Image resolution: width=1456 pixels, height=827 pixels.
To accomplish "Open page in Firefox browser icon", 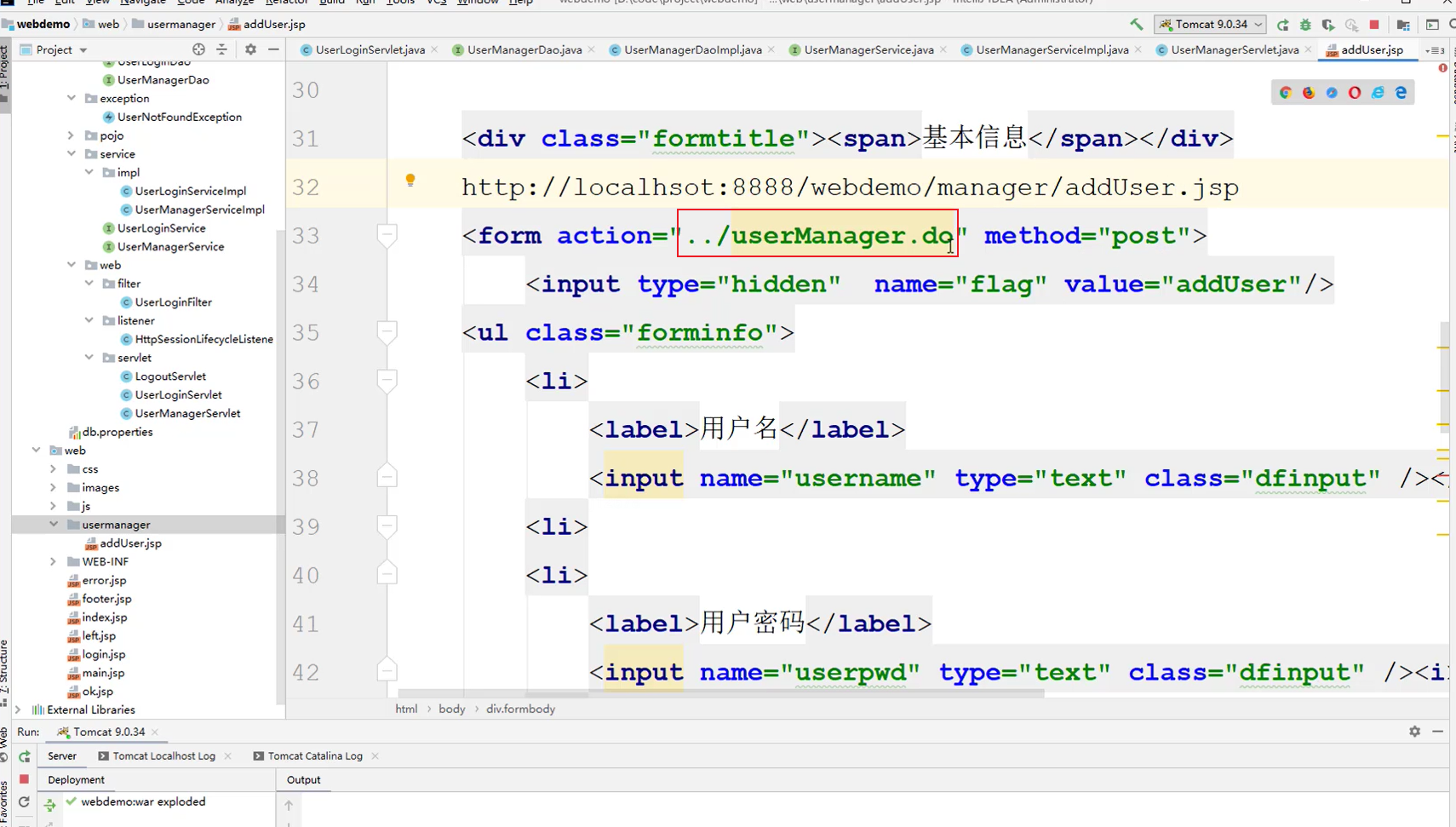I will (1309, 92).
